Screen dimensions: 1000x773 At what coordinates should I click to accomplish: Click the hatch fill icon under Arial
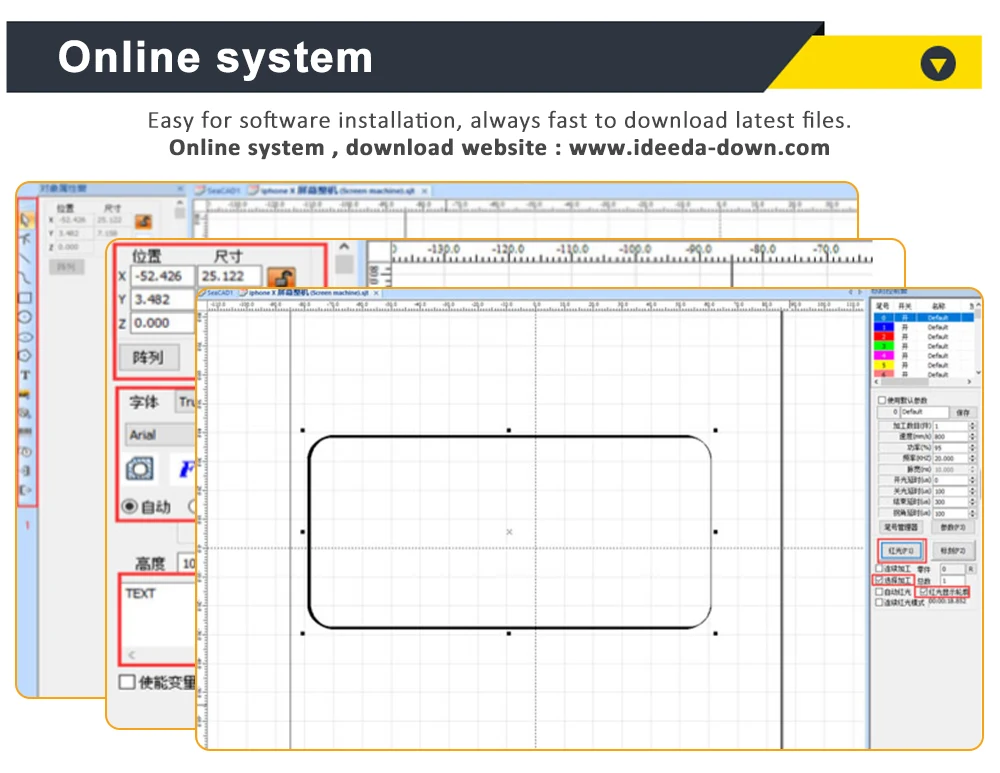[140, 469]
